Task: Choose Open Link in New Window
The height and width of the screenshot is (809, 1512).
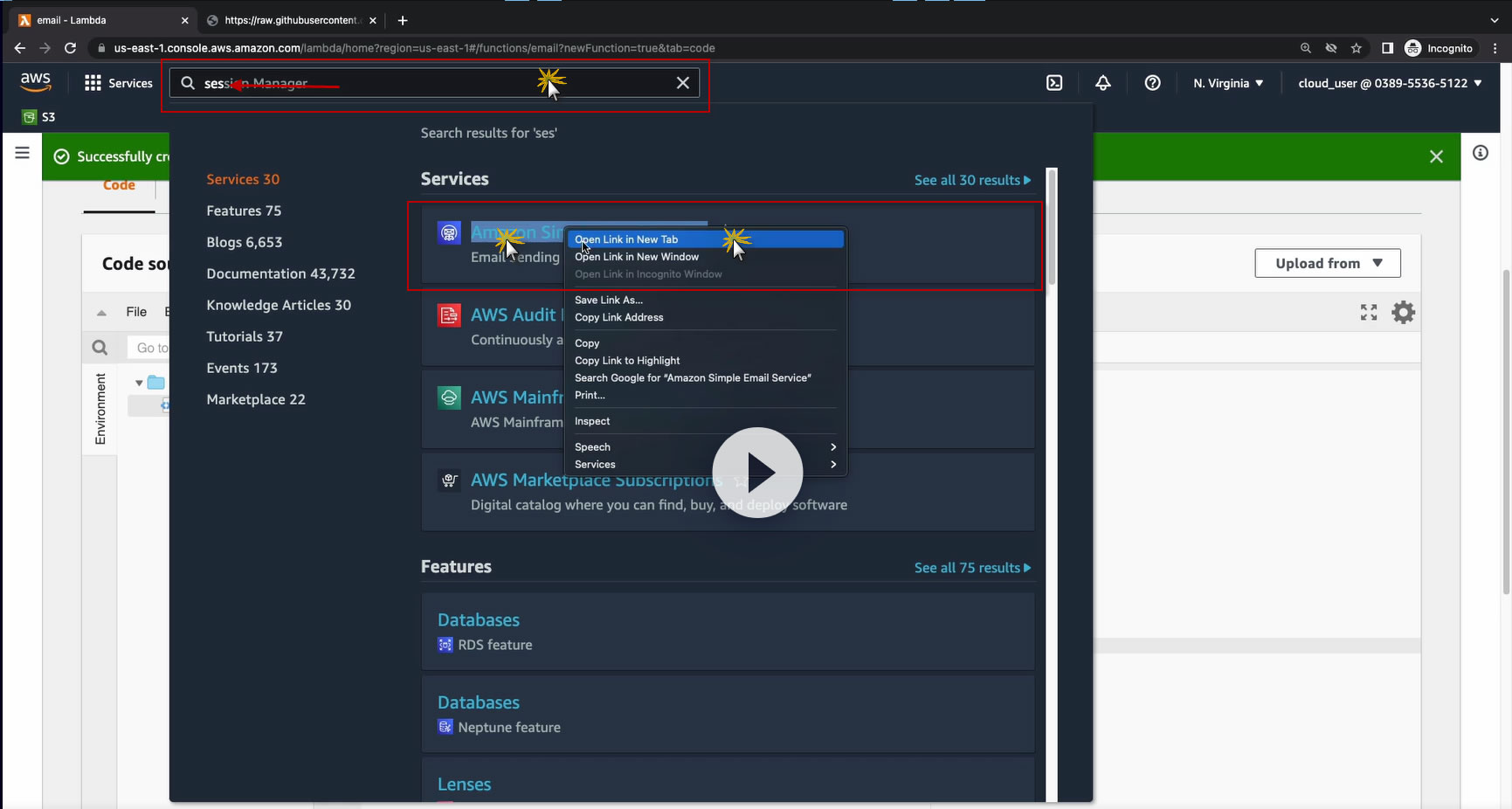Action: tap(706, 257)
